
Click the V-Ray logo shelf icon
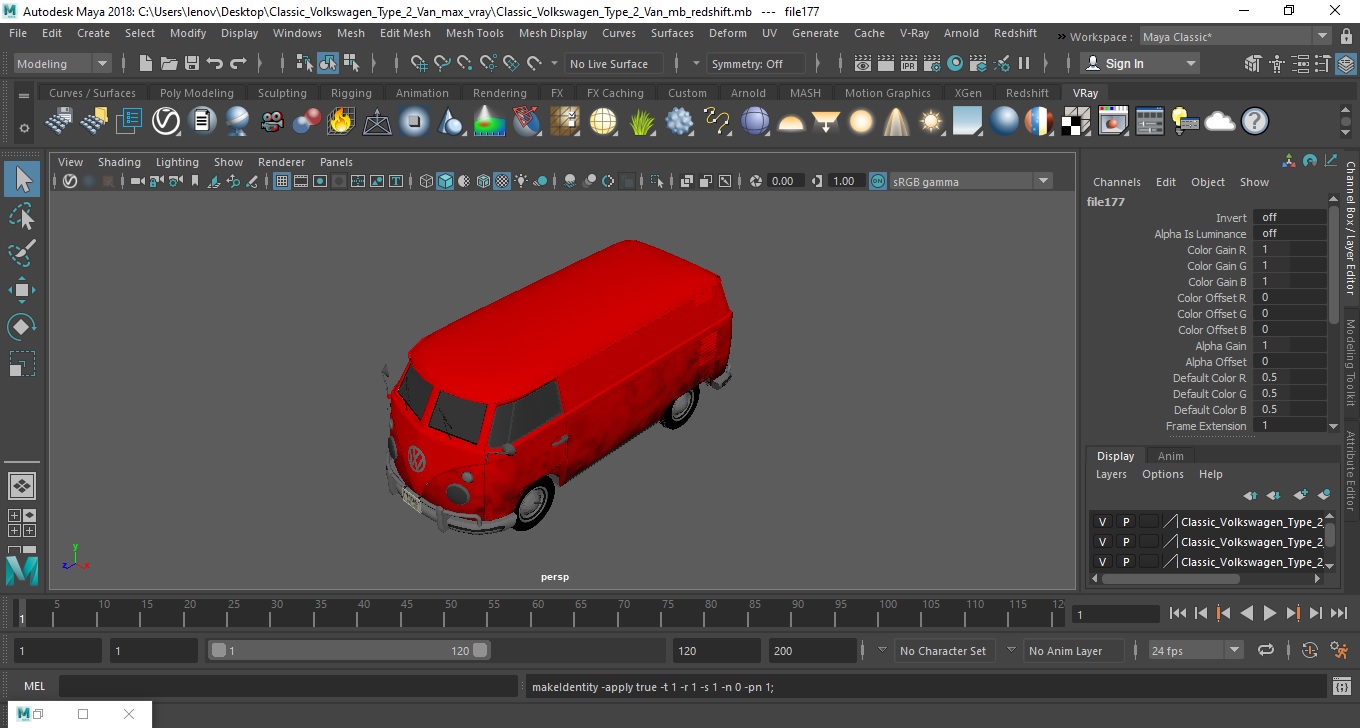pos(166,122)
